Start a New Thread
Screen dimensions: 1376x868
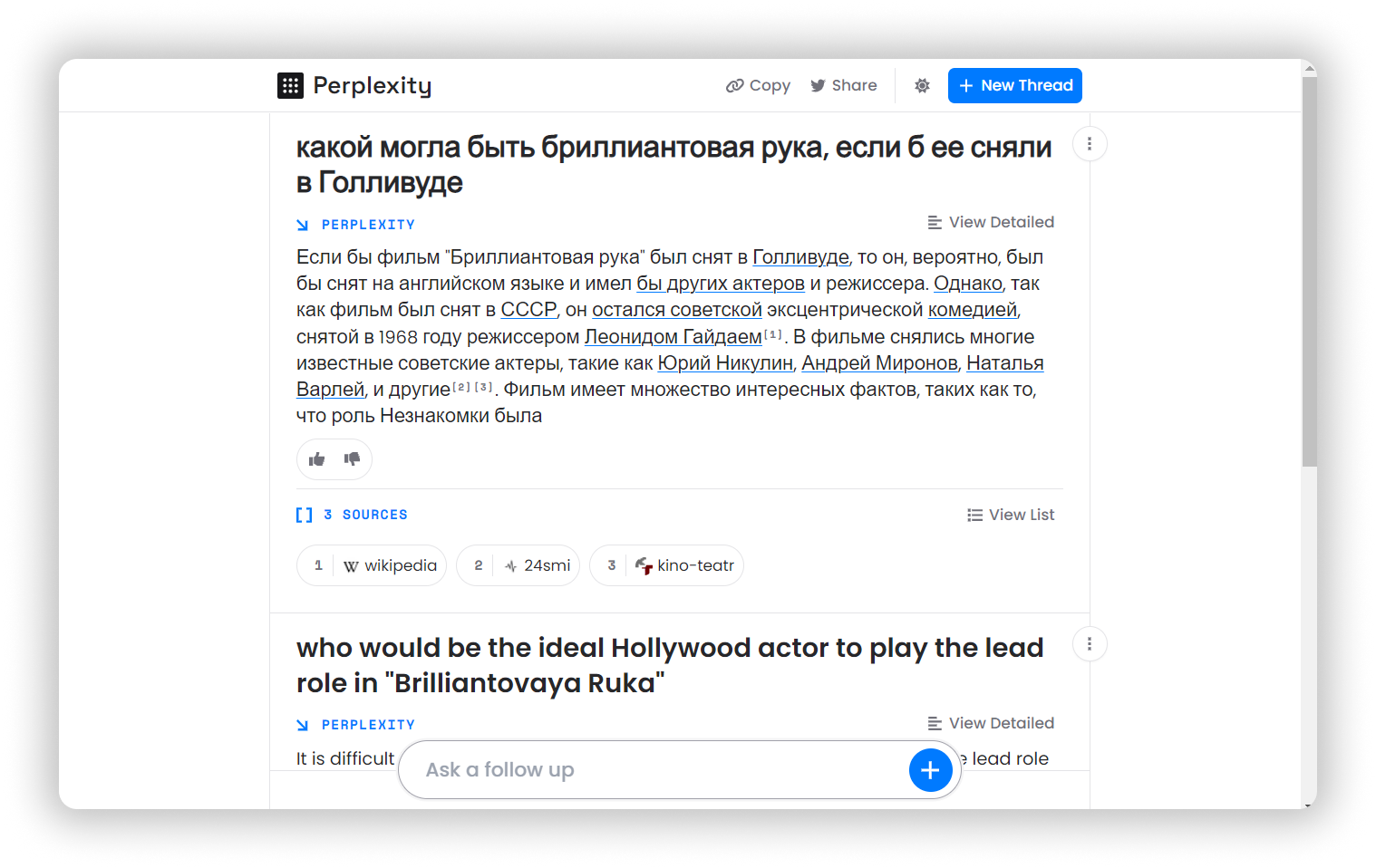1015,86
